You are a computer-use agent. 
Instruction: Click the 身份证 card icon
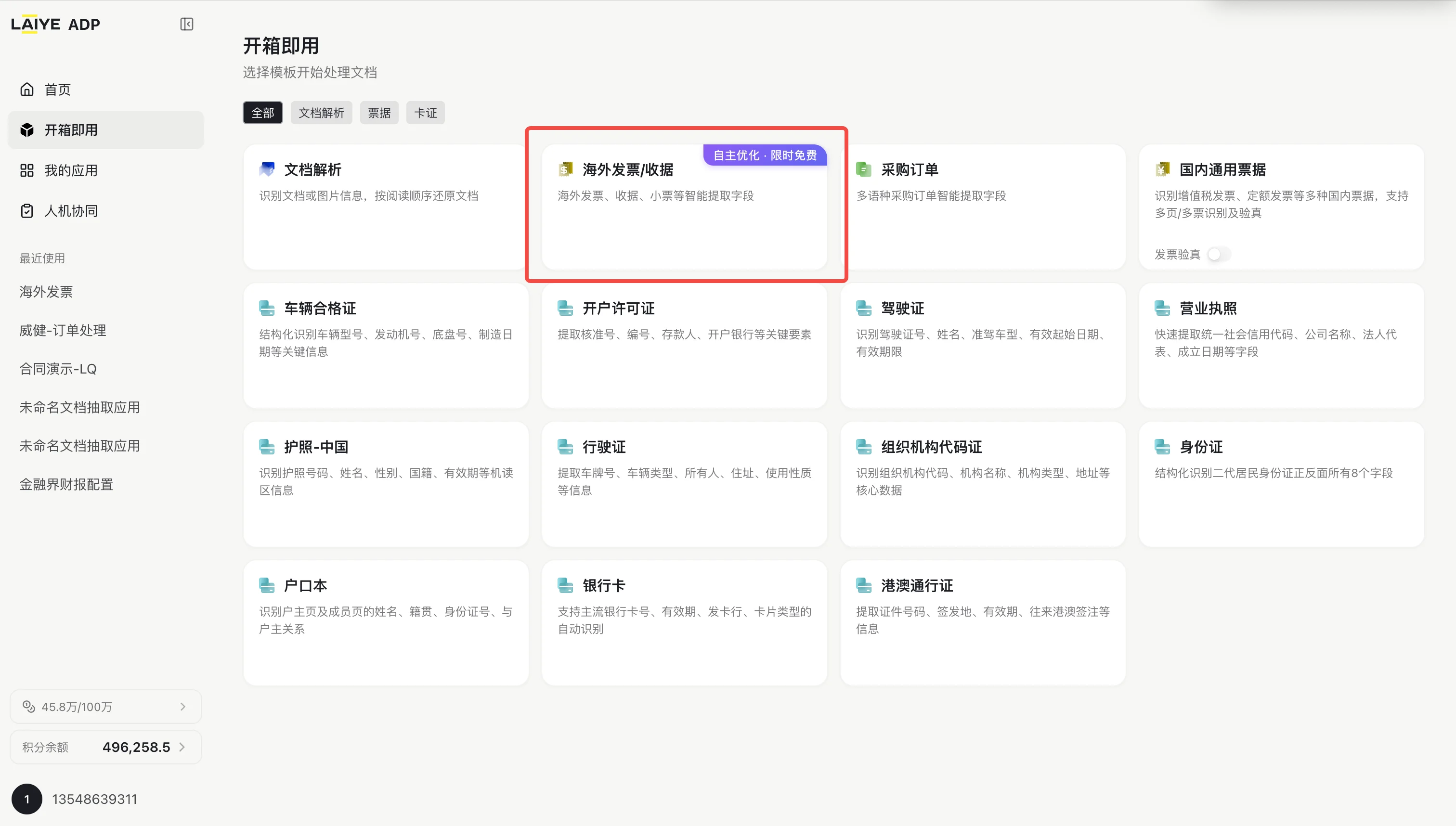pyautogui.click(x=1162, y=447)
